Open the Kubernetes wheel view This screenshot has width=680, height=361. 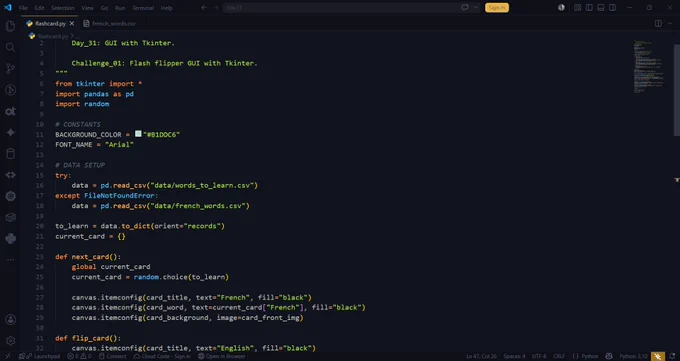(10, 196)
